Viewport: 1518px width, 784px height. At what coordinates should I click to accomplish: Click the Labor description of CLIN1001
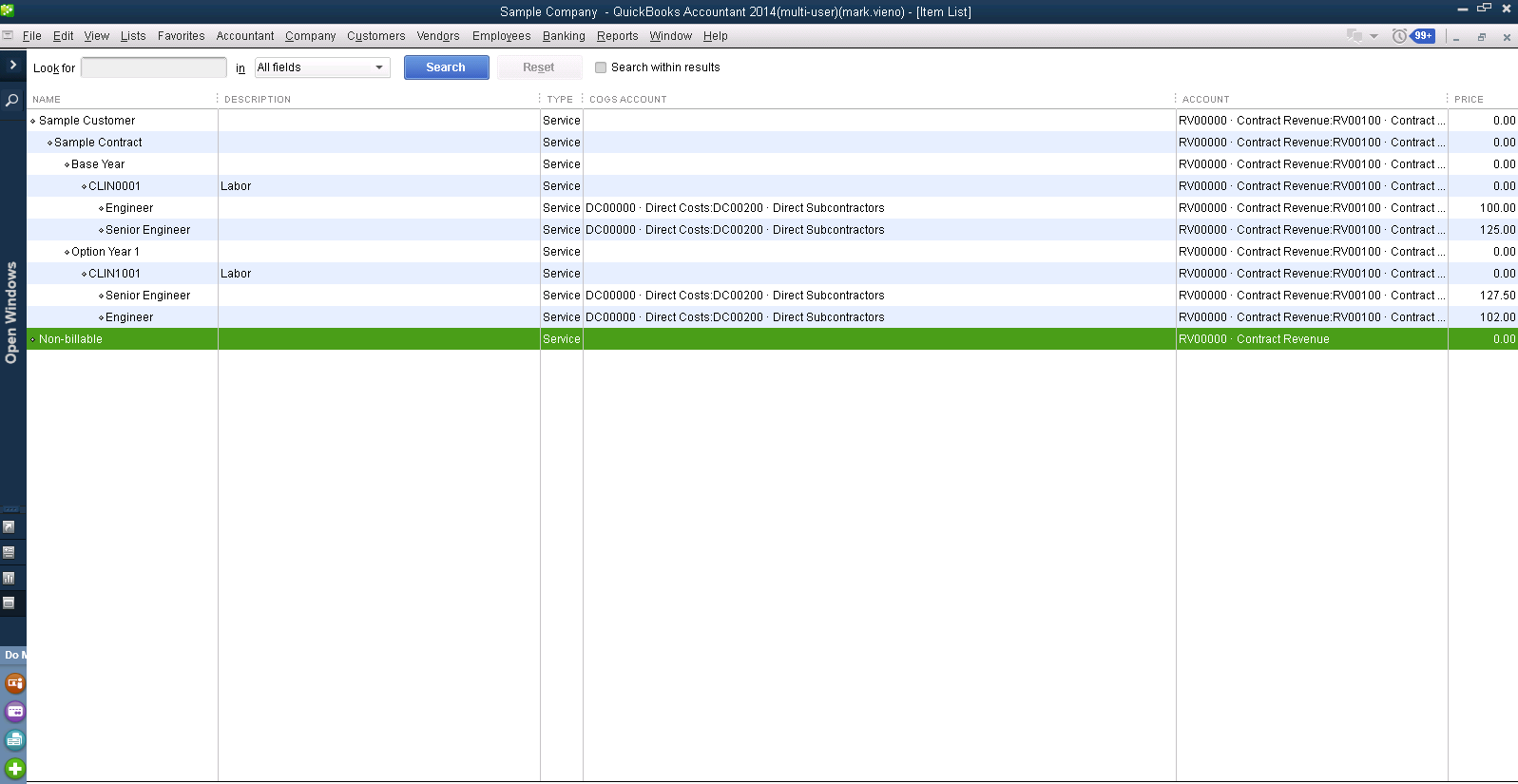[236, 274]
